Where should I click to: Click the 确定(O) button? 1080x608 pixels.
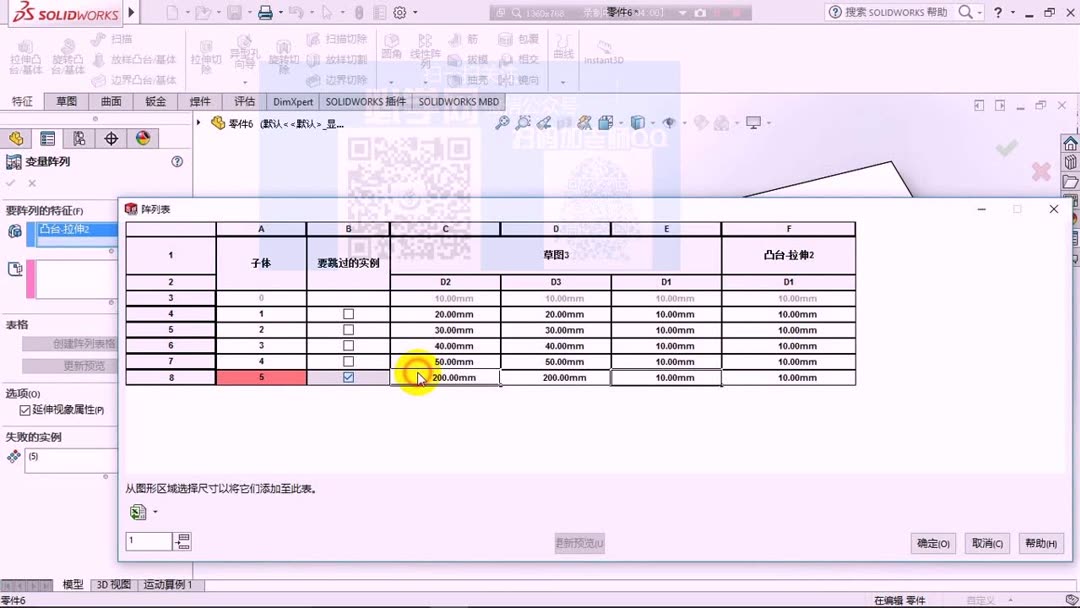tap(932, 543)
